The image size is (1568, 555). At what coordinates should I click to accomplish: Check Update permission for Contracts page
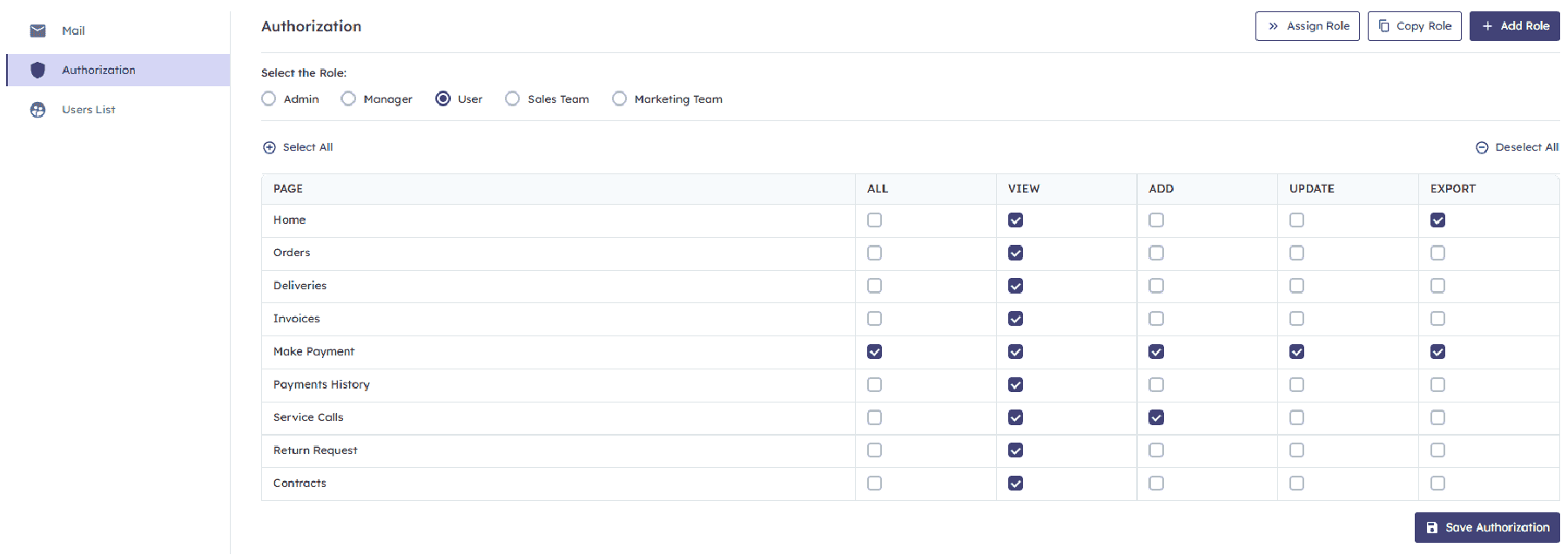click(1296, 483)
